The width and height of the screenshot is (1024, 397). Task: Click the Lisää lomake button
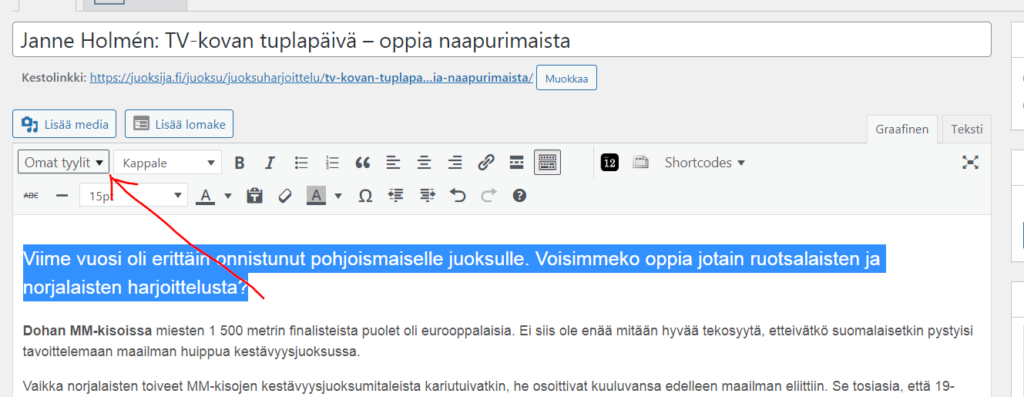point(179,124)
